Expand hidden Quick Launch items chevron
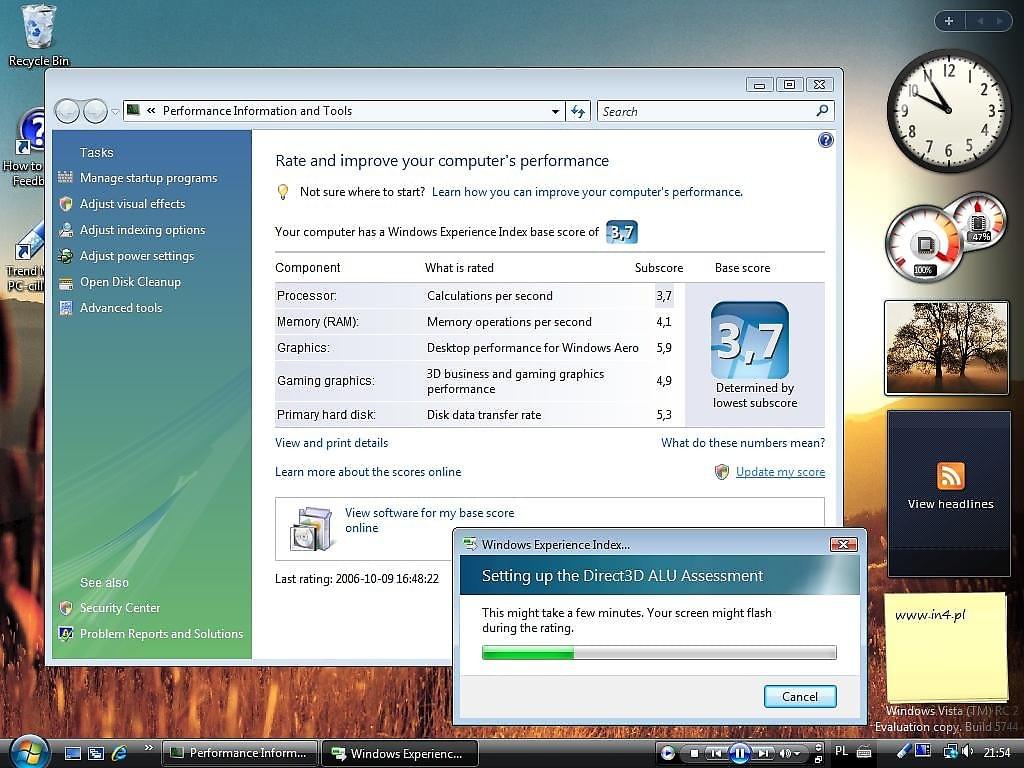1024x768 pixels. (x=149, y=748)
